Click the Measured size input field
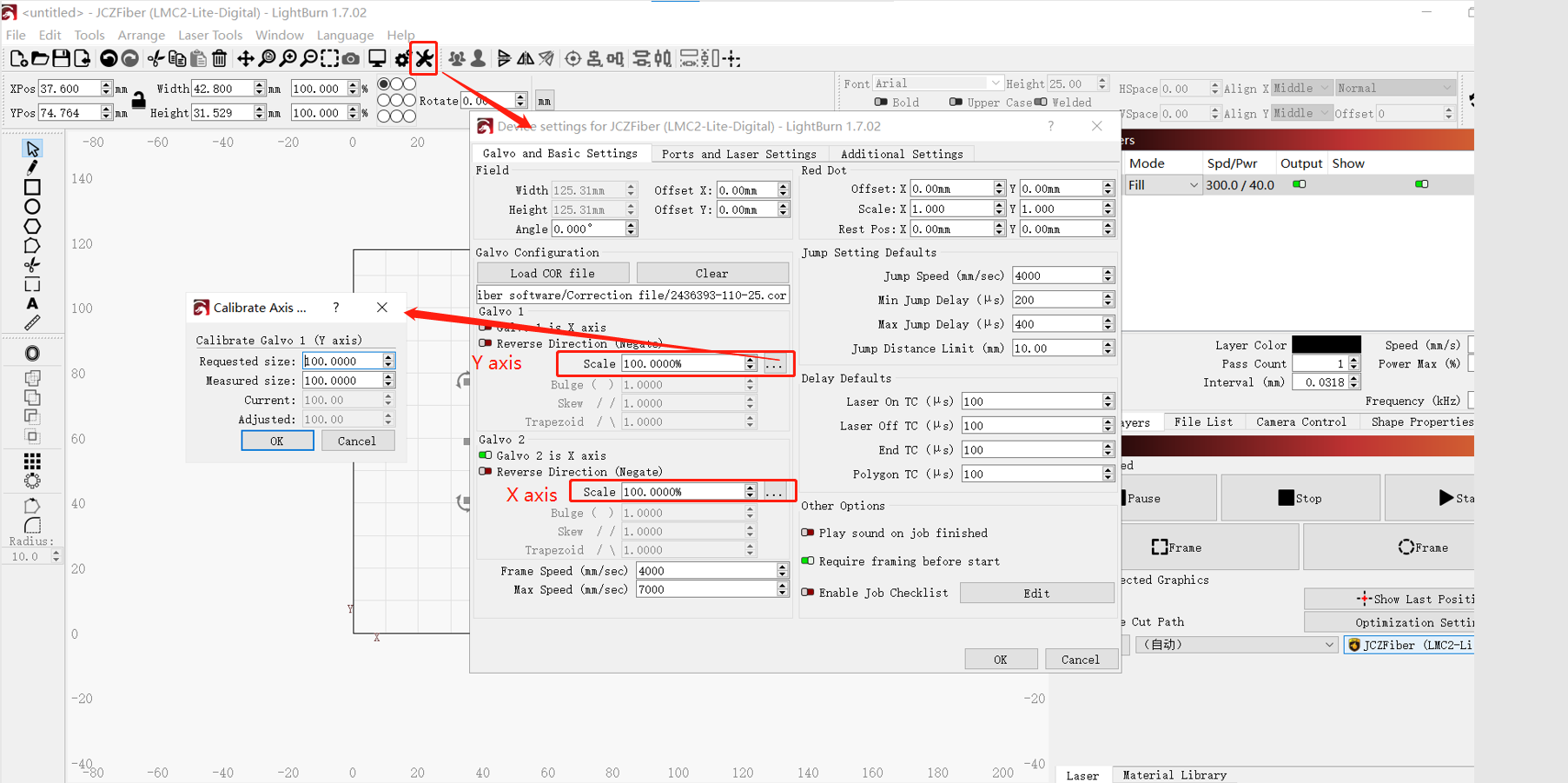Viewport: 1568px width, 783px height. point(342,381)
